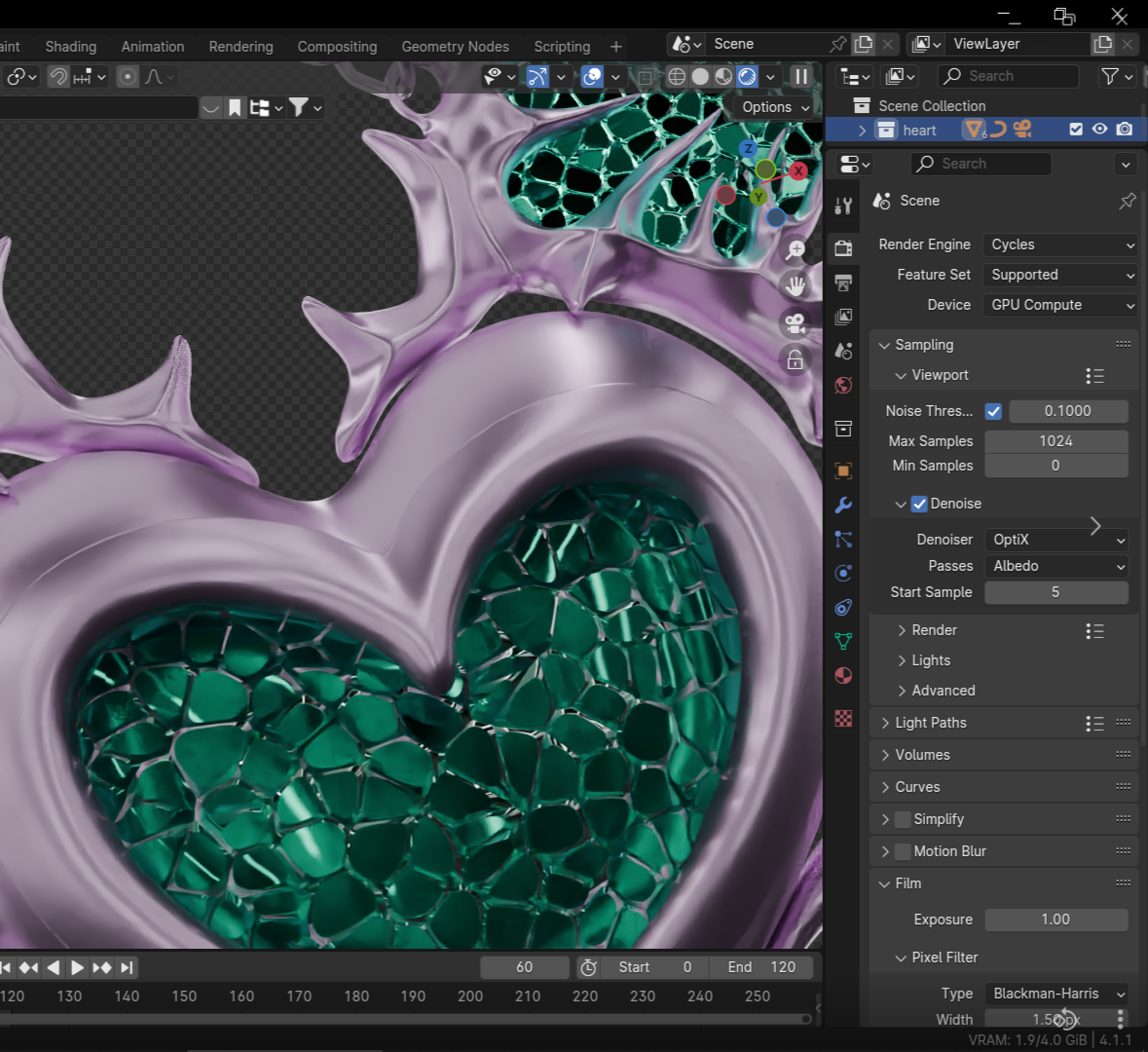Switch to the Geometry Nodes workspace tab
Image resolution: width=1148 pixels, height=1052 pixels.
tap(455, 47)
